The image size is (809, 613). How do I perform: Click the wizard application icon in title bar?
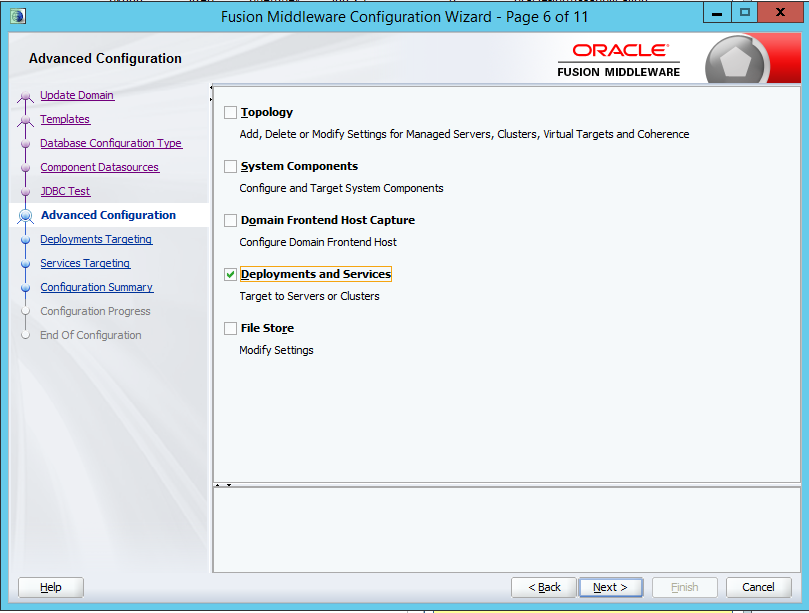pos(18,16)
